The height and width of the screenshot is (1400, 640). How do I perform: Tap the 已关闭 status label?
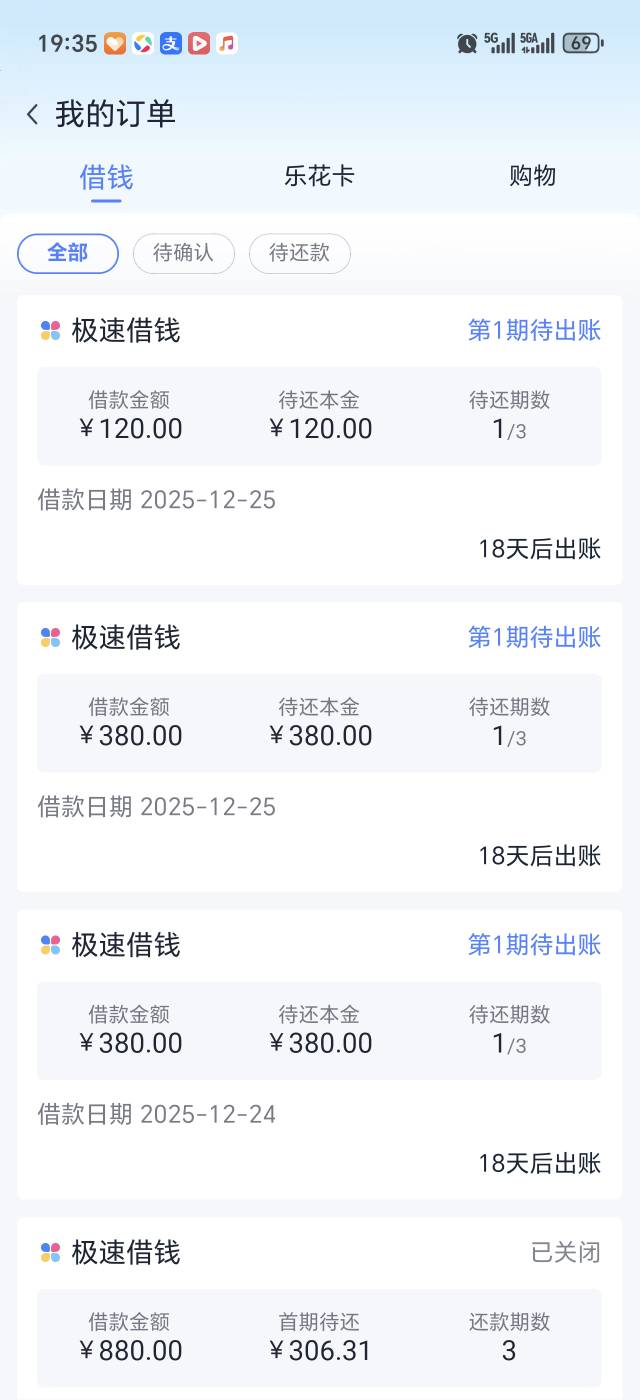[565, 1252]
